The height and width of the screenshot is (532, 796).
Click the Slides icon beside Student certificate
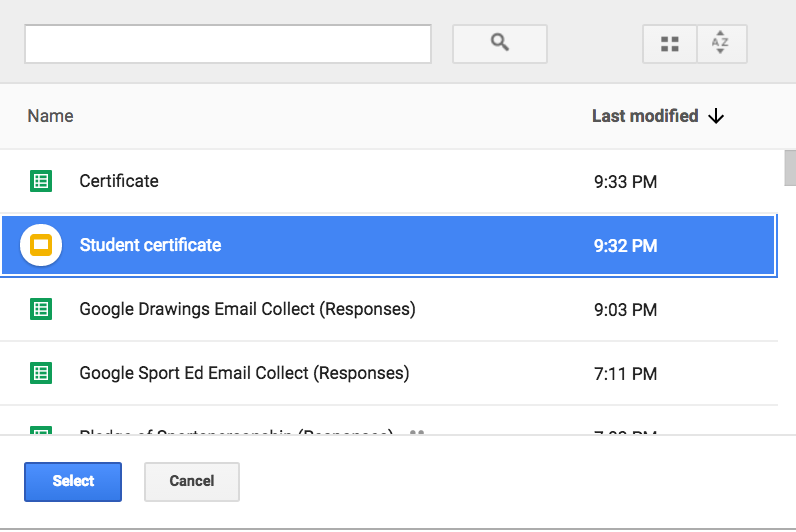pyautogui.click(x=41, y=245)
